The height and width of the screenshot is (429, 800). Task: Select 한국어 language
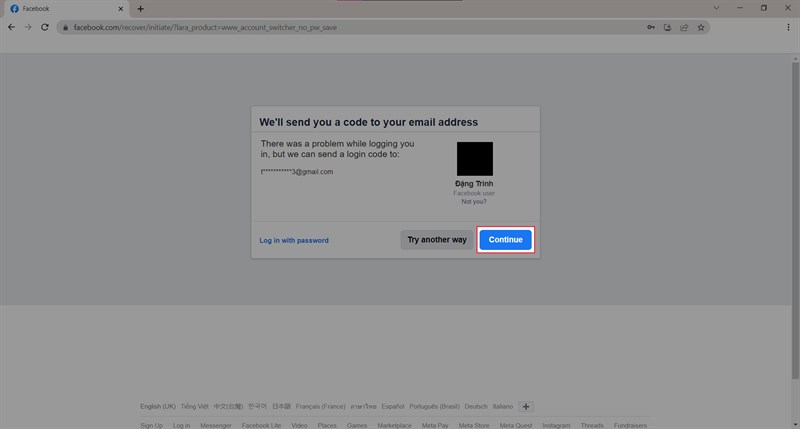(x=257, y=407)
